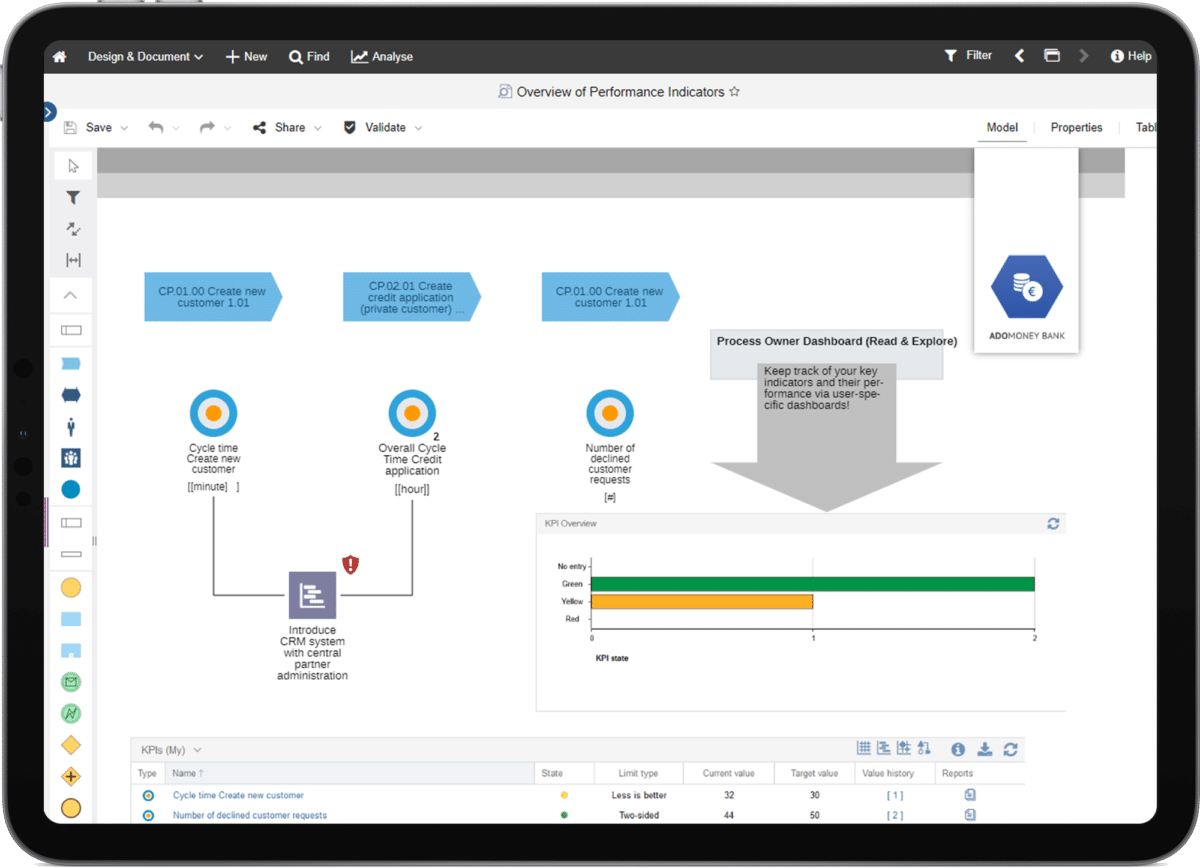
Task: Follow the Number of declined customer requests link
Action: pyautogui.click(x=249, y=814)
